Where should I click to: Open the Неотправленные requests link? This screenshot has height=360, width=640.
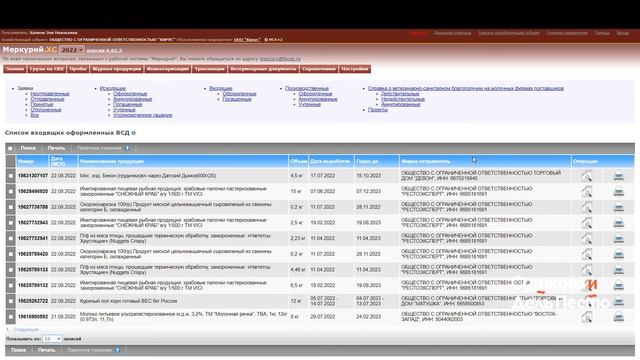(x=50, y=94)
